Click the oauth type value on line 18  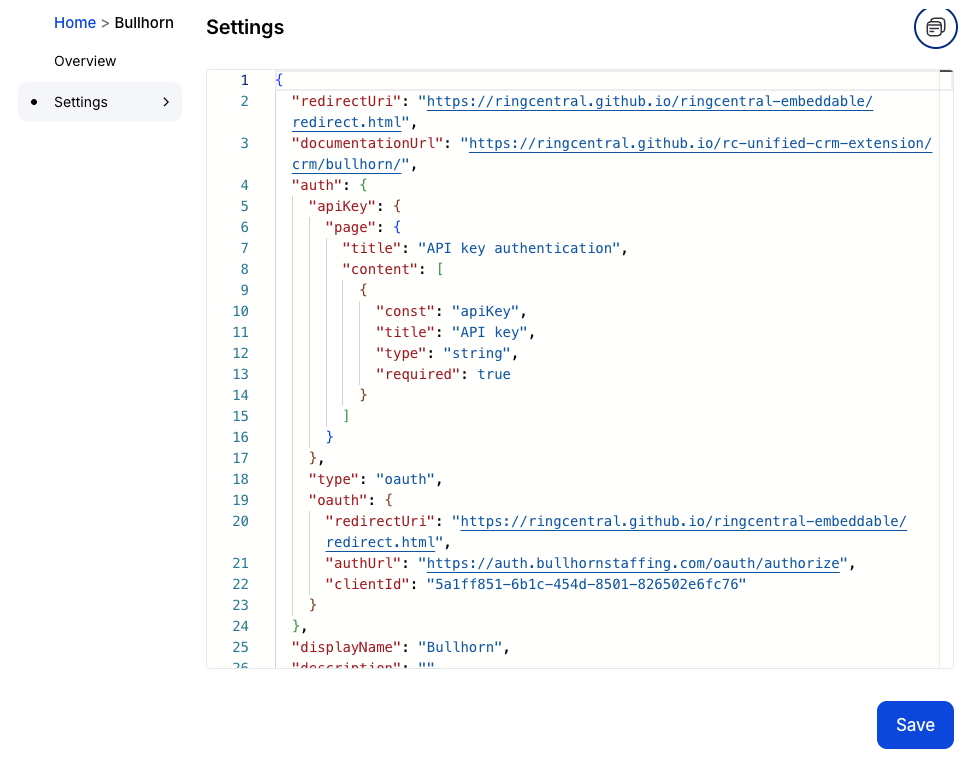405,479
